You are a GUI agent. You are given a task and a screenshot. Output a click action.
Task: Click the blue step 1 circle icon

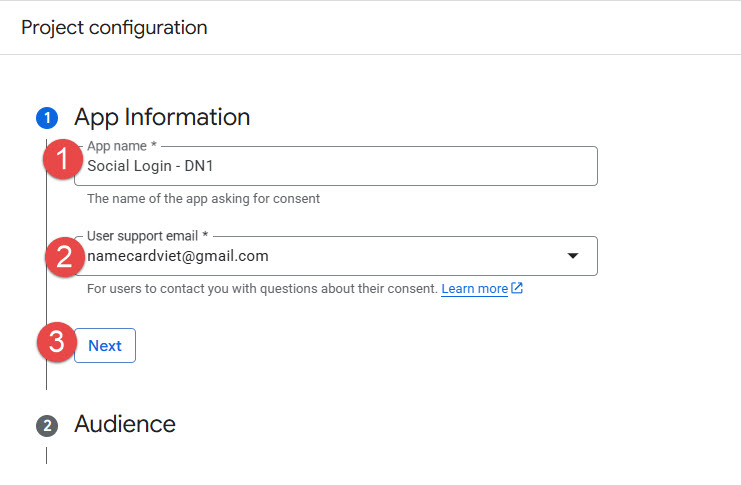tap(46, 118)
